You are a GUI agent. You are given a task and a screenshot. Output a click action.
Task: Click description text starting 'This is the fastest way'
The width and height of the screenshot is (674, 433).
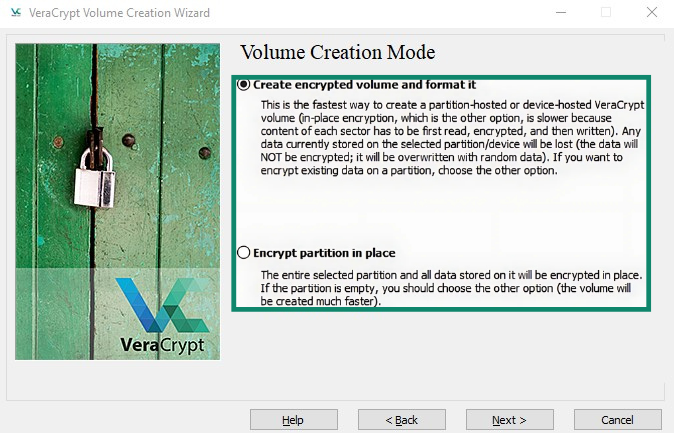pyautogui.click(x=452, y=138)
